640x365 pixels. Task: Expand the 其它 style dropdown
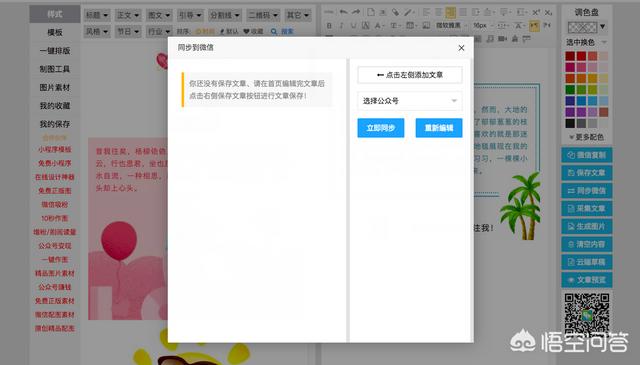[298, 16]
